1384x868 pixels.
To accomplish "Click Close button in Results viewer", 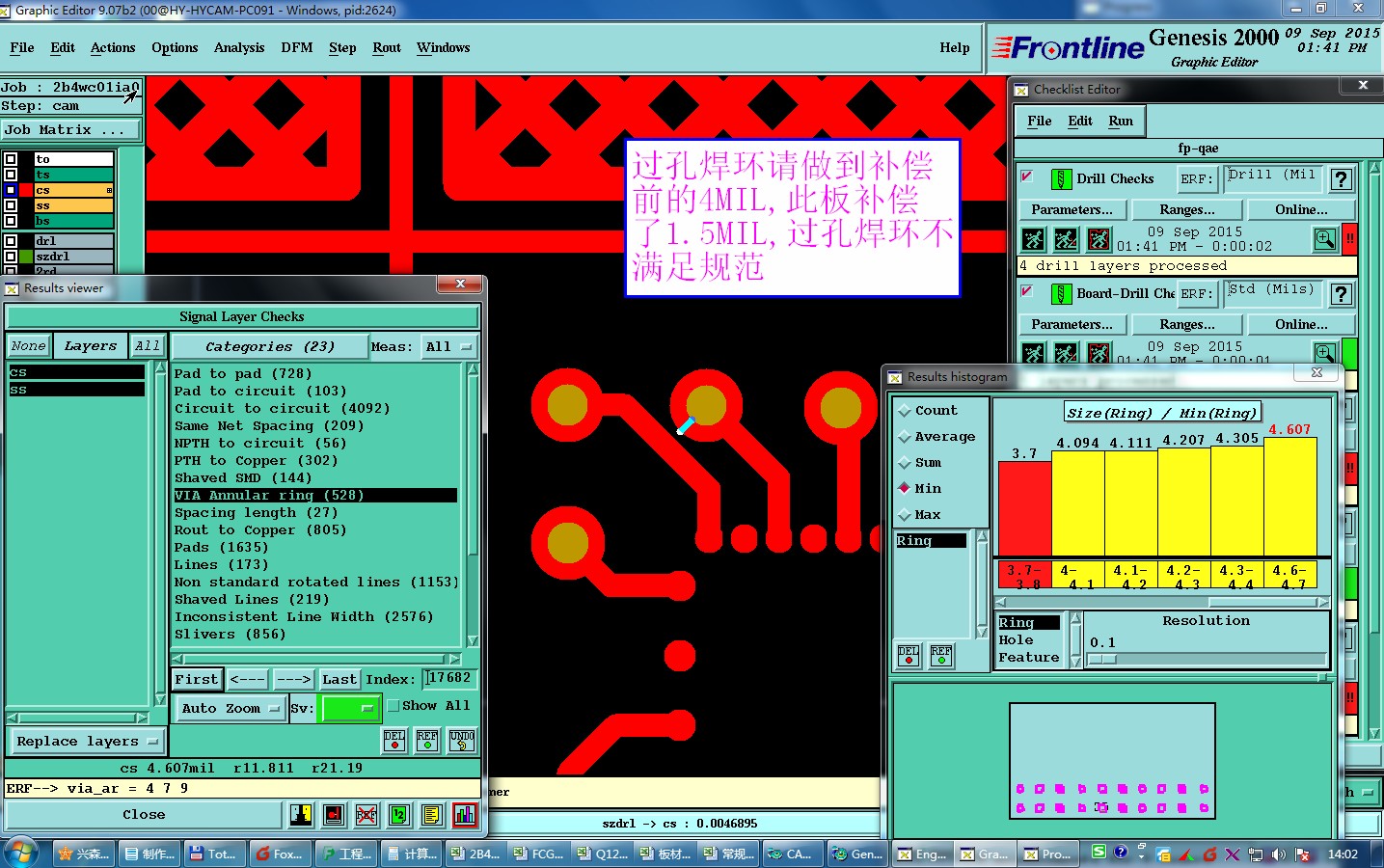I will tap(144, 815).
